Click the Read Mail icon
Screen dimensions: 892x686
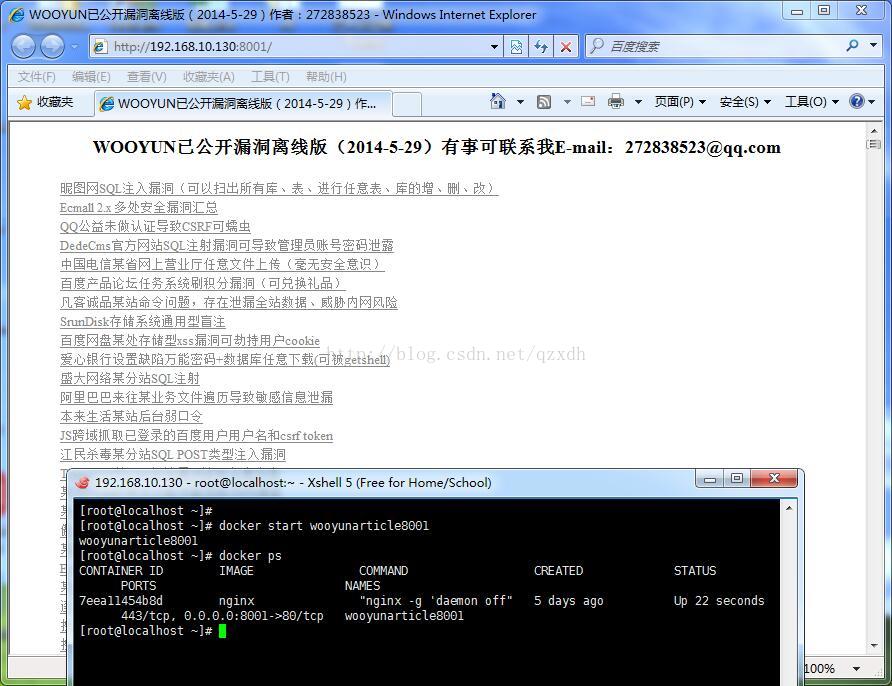coord(588,101)
